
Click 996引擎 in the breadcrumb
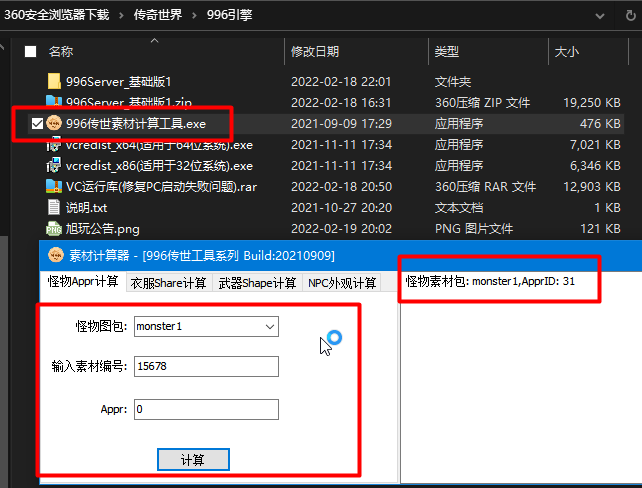(229, 15)
